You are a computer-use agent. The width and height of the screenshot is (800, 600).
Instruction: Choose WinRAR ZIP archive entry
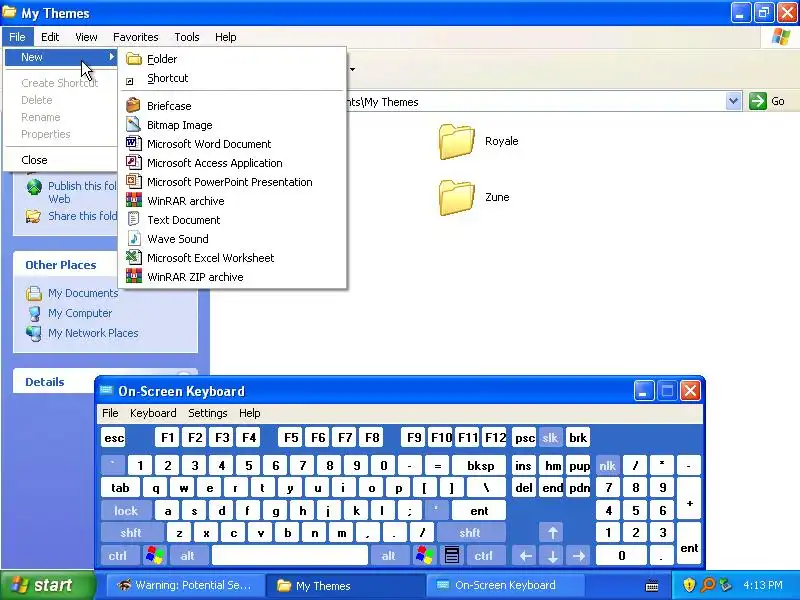(x=232, y=277)
